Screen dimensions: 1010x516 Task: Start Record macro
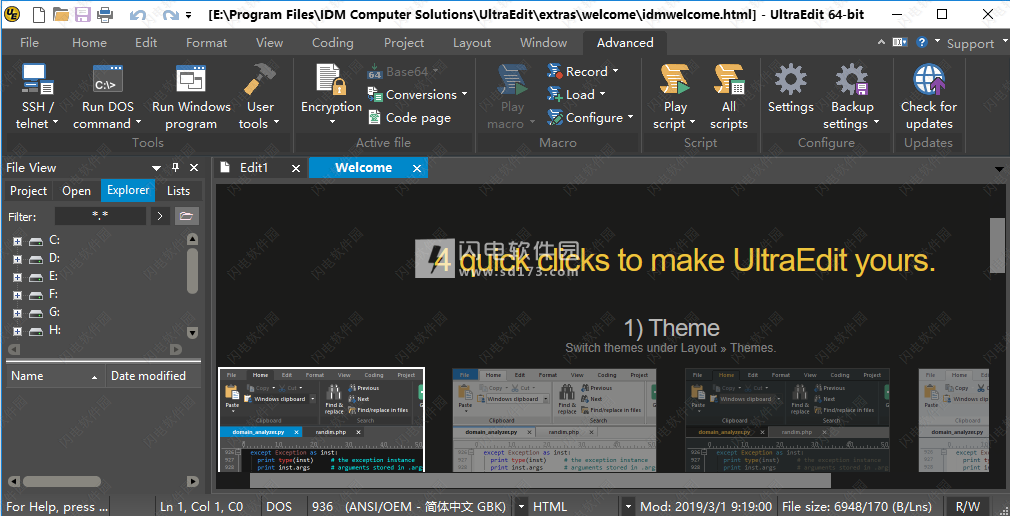582,72
